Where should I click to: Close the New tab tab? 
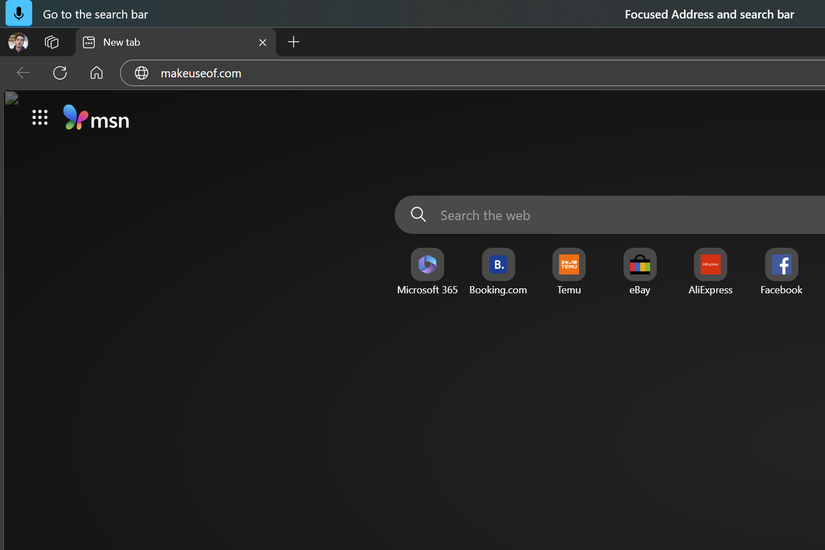click(263, 43)
